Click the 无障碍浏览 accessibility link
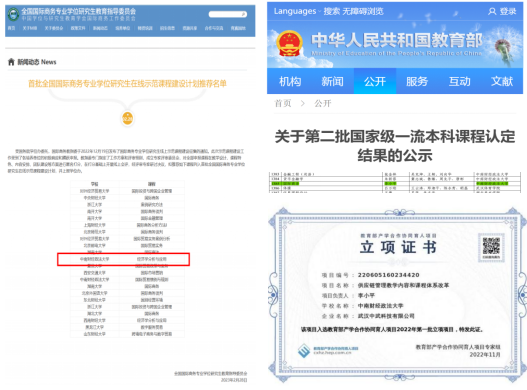Screen dimensions: 527x390 (x=363, y=11)
